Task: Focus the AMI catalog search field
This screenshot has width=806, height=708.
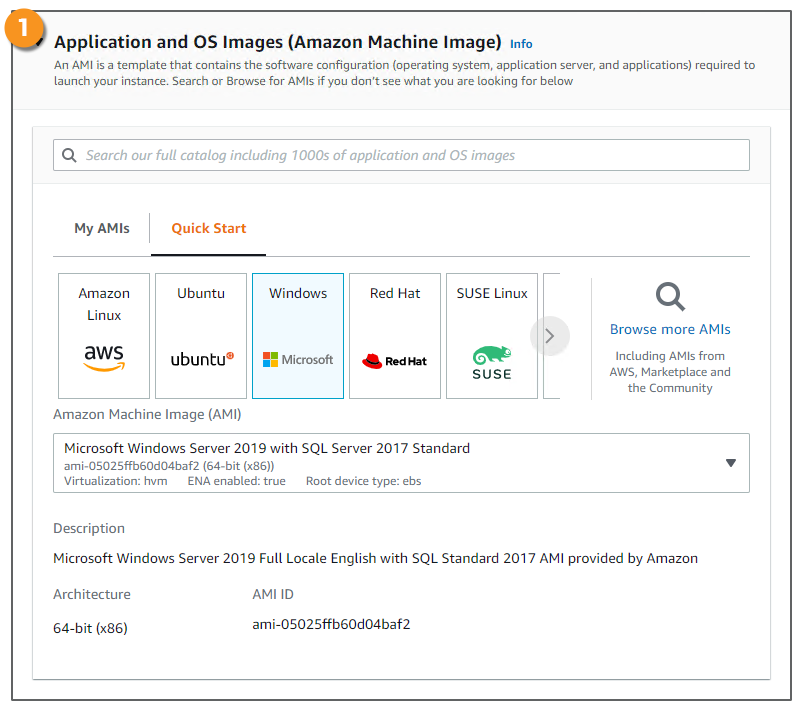Action: [x=410, y=155]
